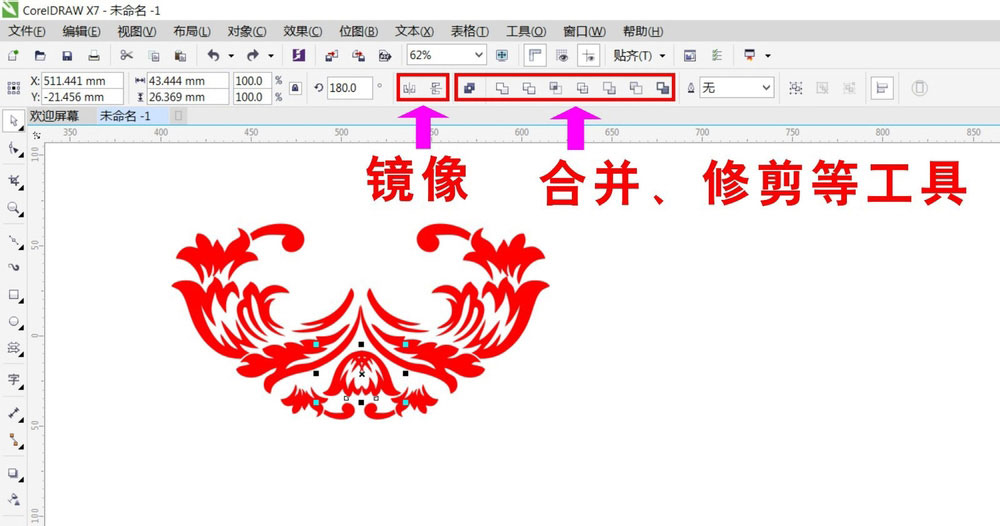
Task: Switch to the 未命名 -1 document tab
Action: (125, 116)
